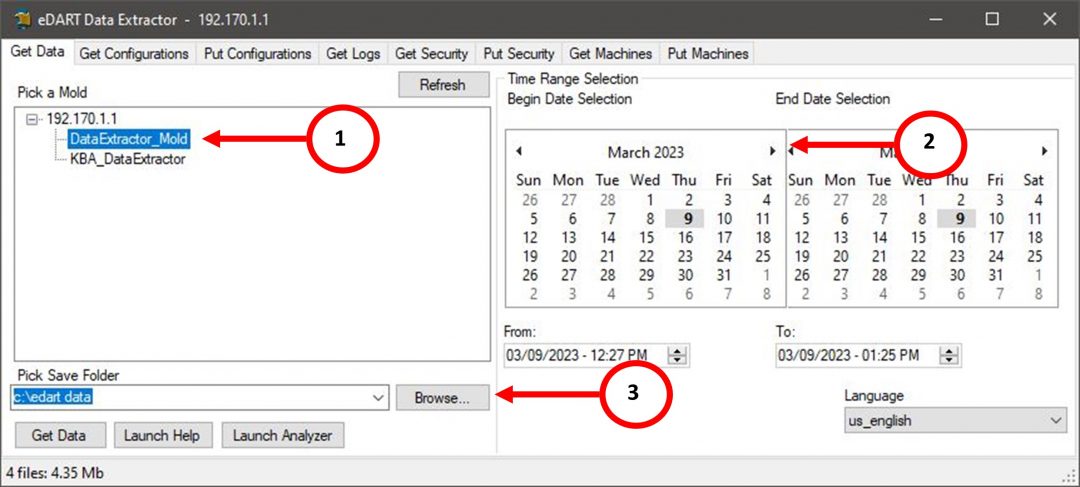
Task: Select the Get Data tab
Action: point(38,52)
